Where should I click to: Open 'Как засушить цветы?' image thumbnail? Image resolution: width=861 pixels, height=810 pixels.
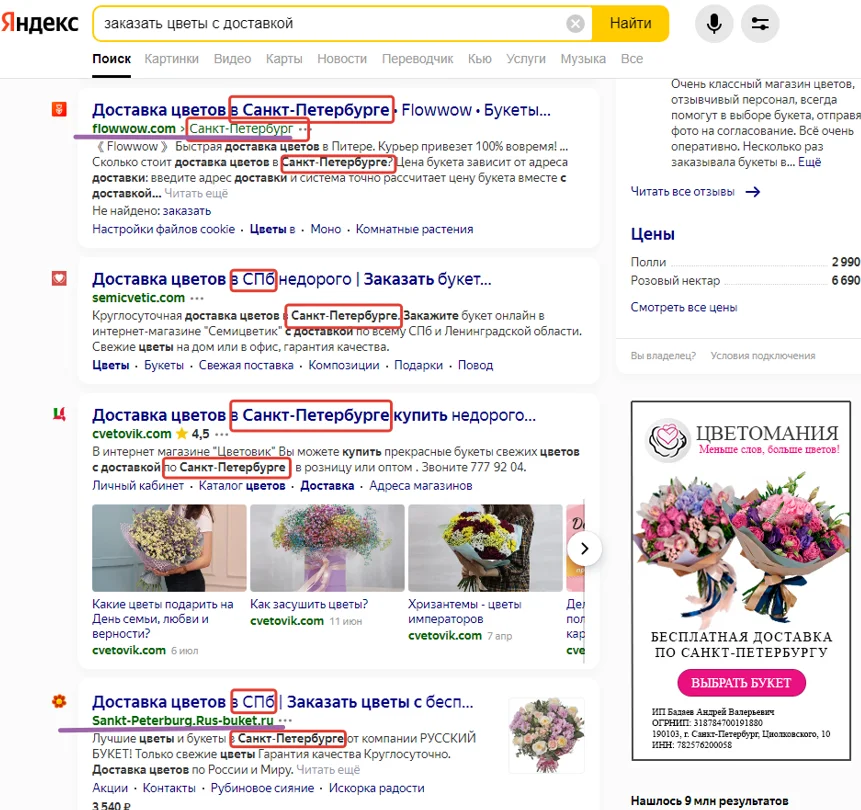[x=327, y=550]
